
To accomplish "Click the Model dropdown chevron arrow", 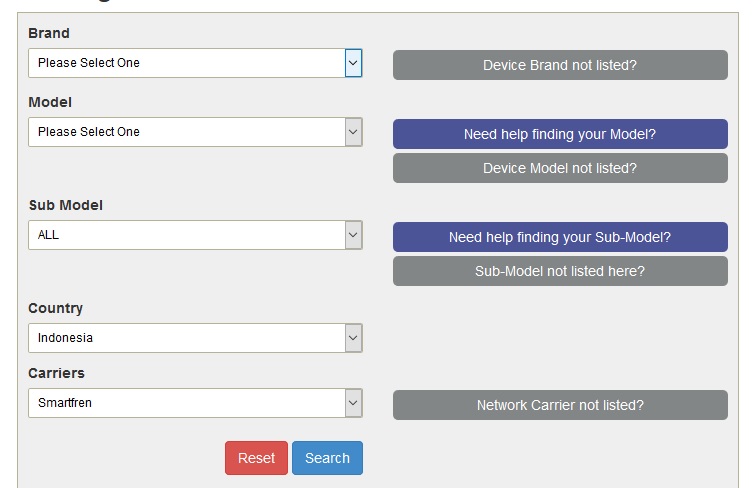I will [353, 132].
